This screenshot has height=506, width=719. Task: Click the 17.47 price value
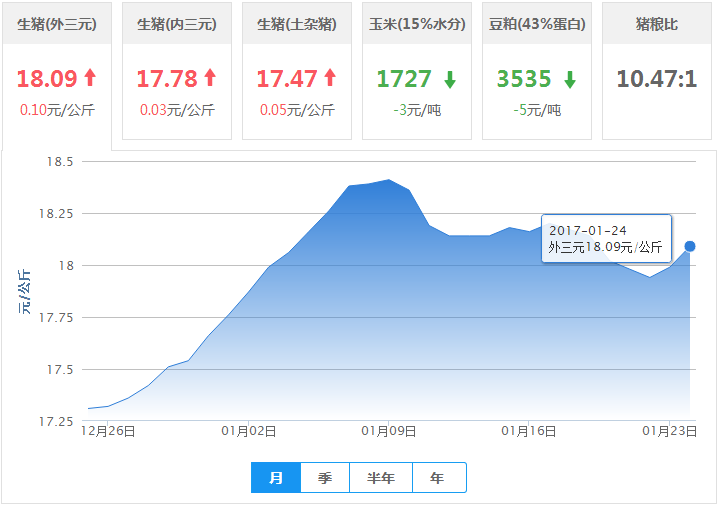pyautogui.click(x=287, y=78)
